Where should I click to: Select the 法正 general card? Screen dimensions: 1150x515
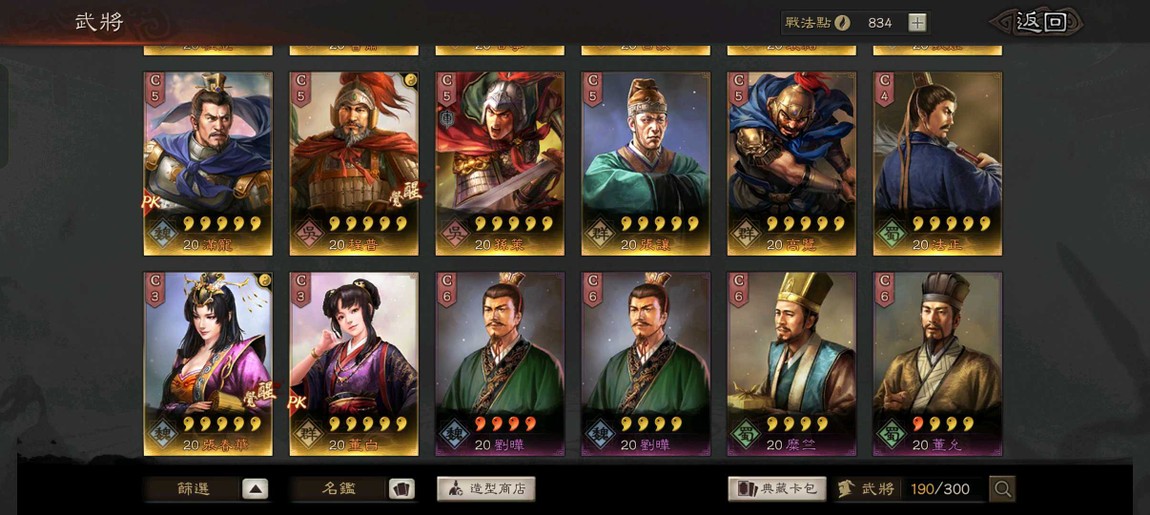937,164
